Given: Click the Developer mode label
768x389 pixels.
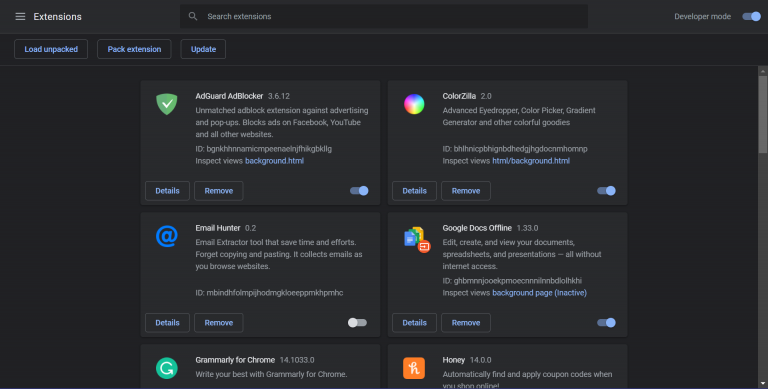Looking at the screenshot, I should coord(702,17).
